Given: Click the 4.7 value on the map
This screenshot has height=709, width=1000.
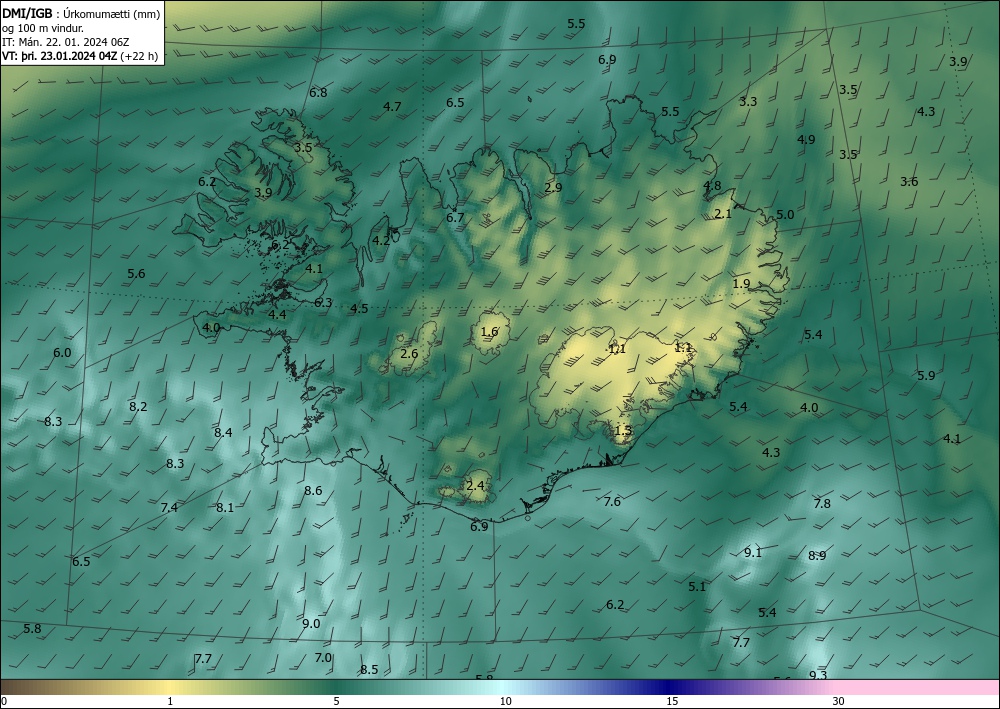Looking at the screenshot, I should [x=392, y=106].
